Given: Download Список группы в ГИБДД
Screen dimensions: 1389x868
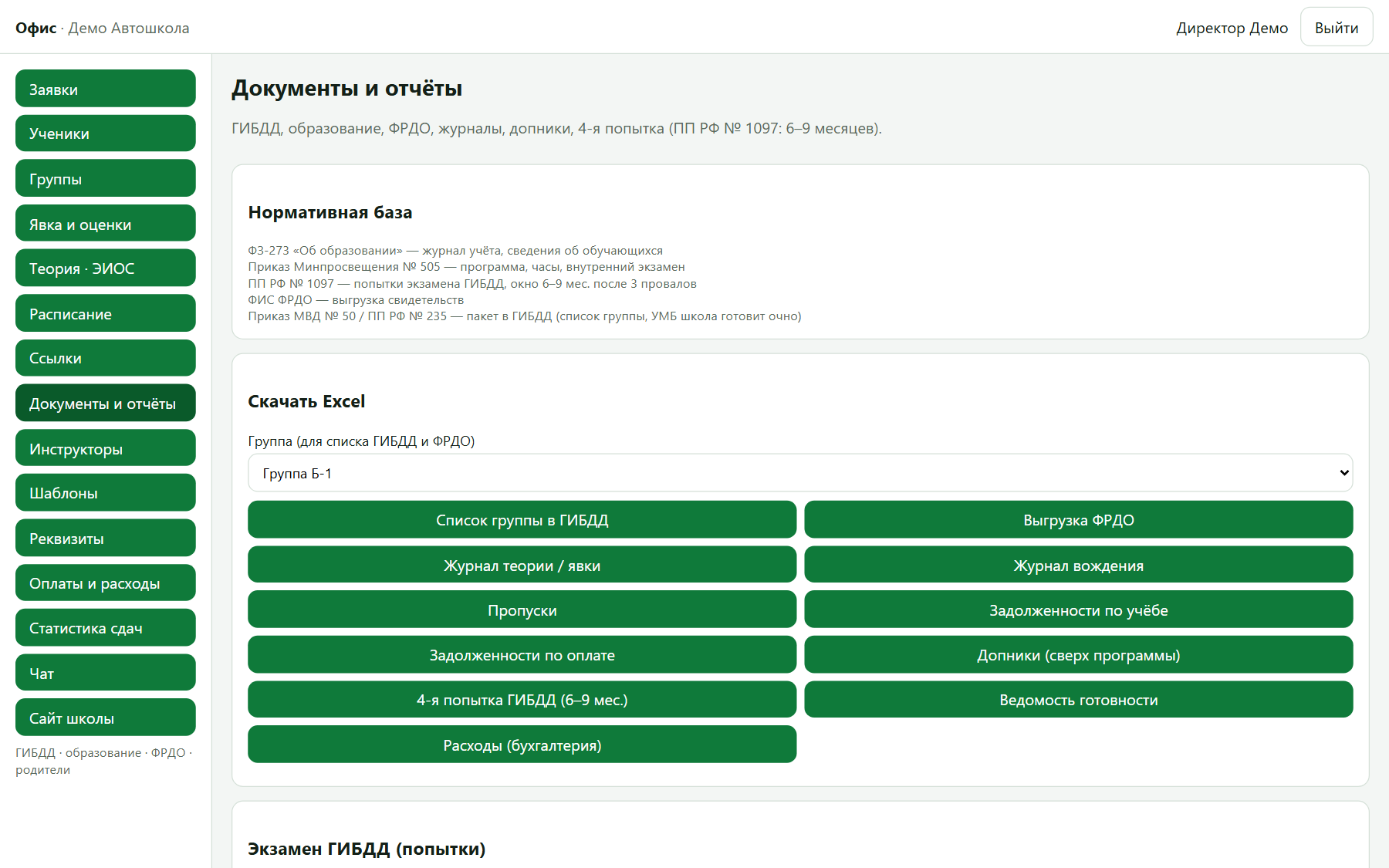Looking at the screenshot, I should (x=522, y=520).
